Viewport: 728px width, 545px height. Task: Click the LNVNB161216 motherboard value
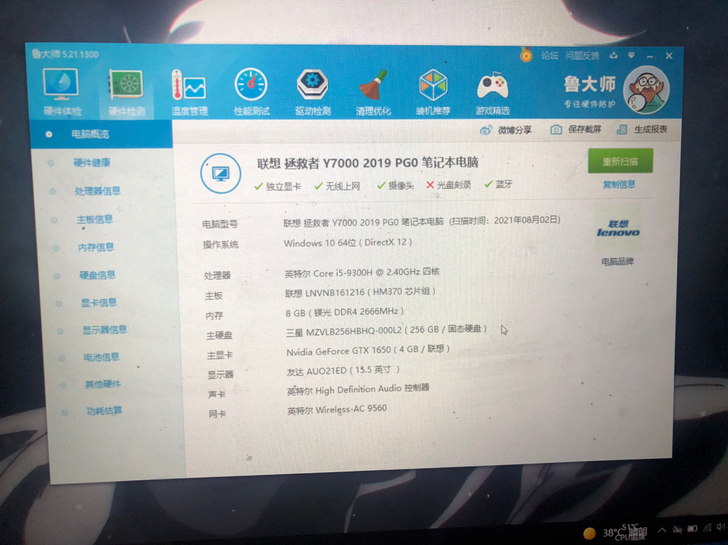click(361, 292)
